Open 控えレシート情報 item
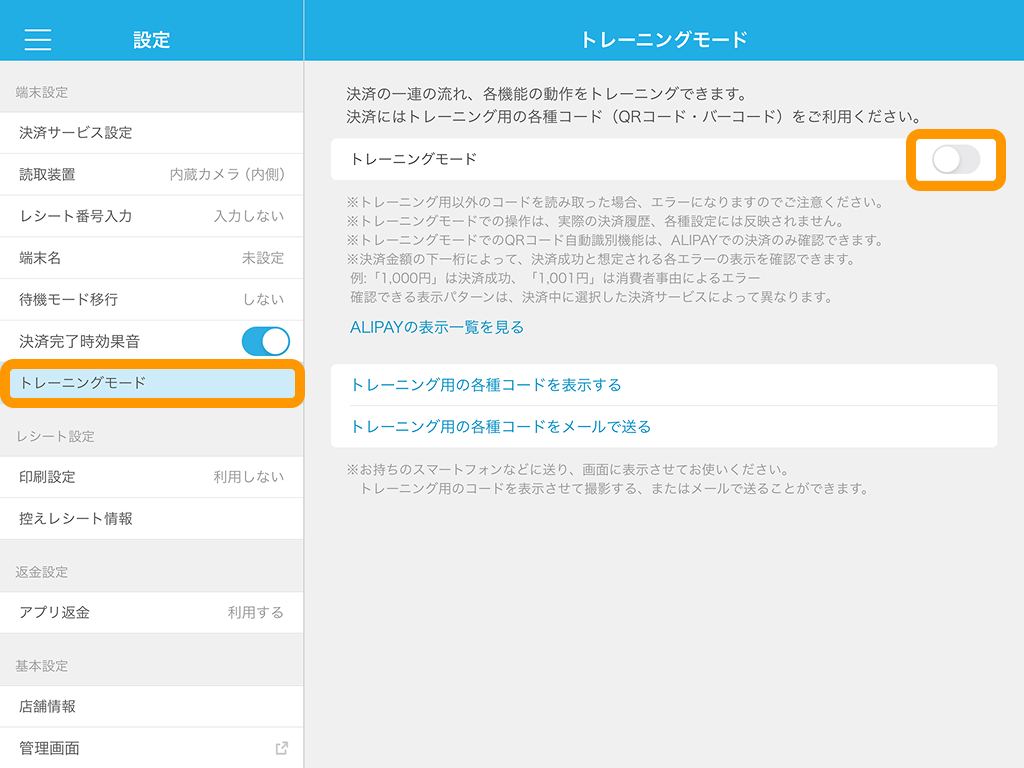Screen dimensions: 1024x768 (76, 519)
